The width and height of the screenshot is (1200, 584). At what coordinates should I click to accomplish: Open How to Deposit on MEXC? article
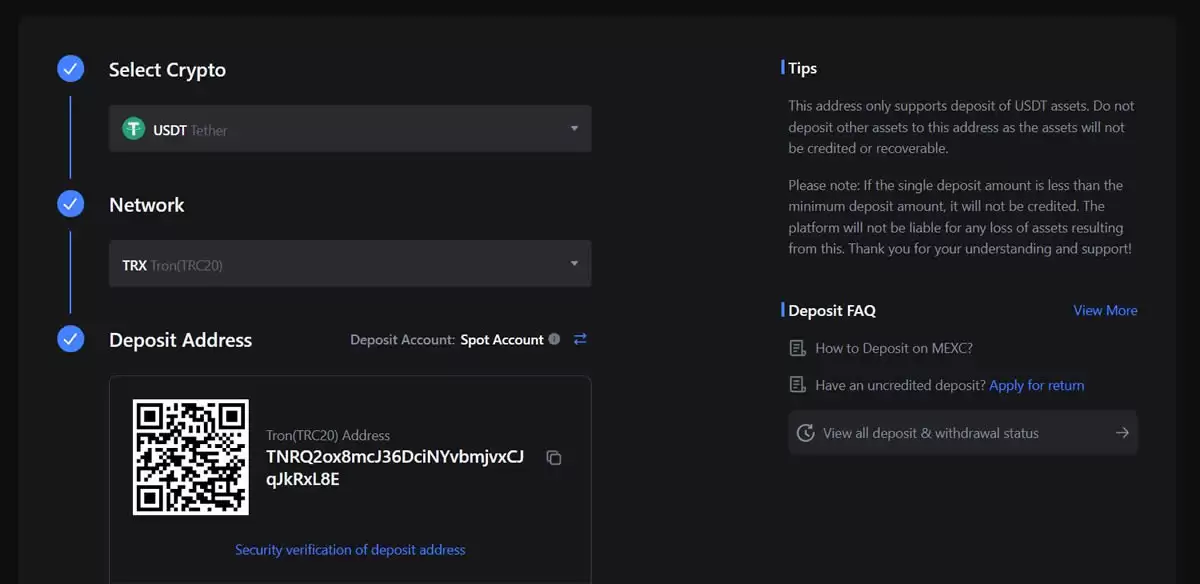pyautogui.click(x=894, y=348)
